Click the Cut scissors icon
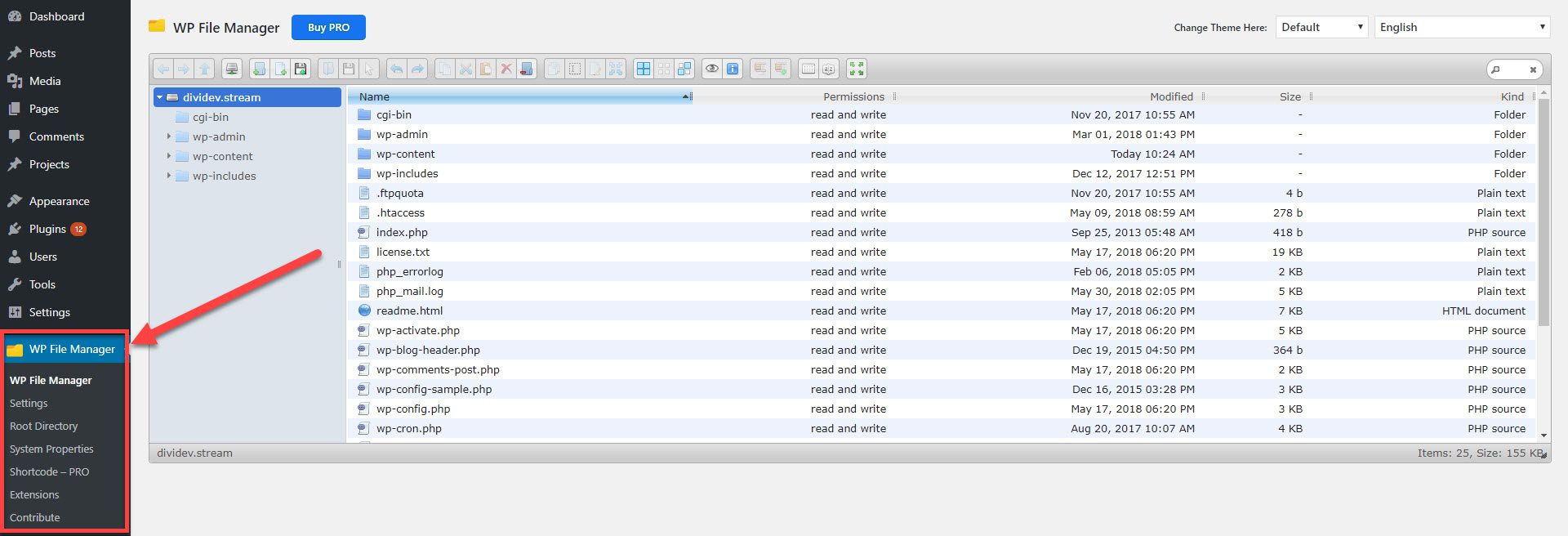 (x=465, y=69)
